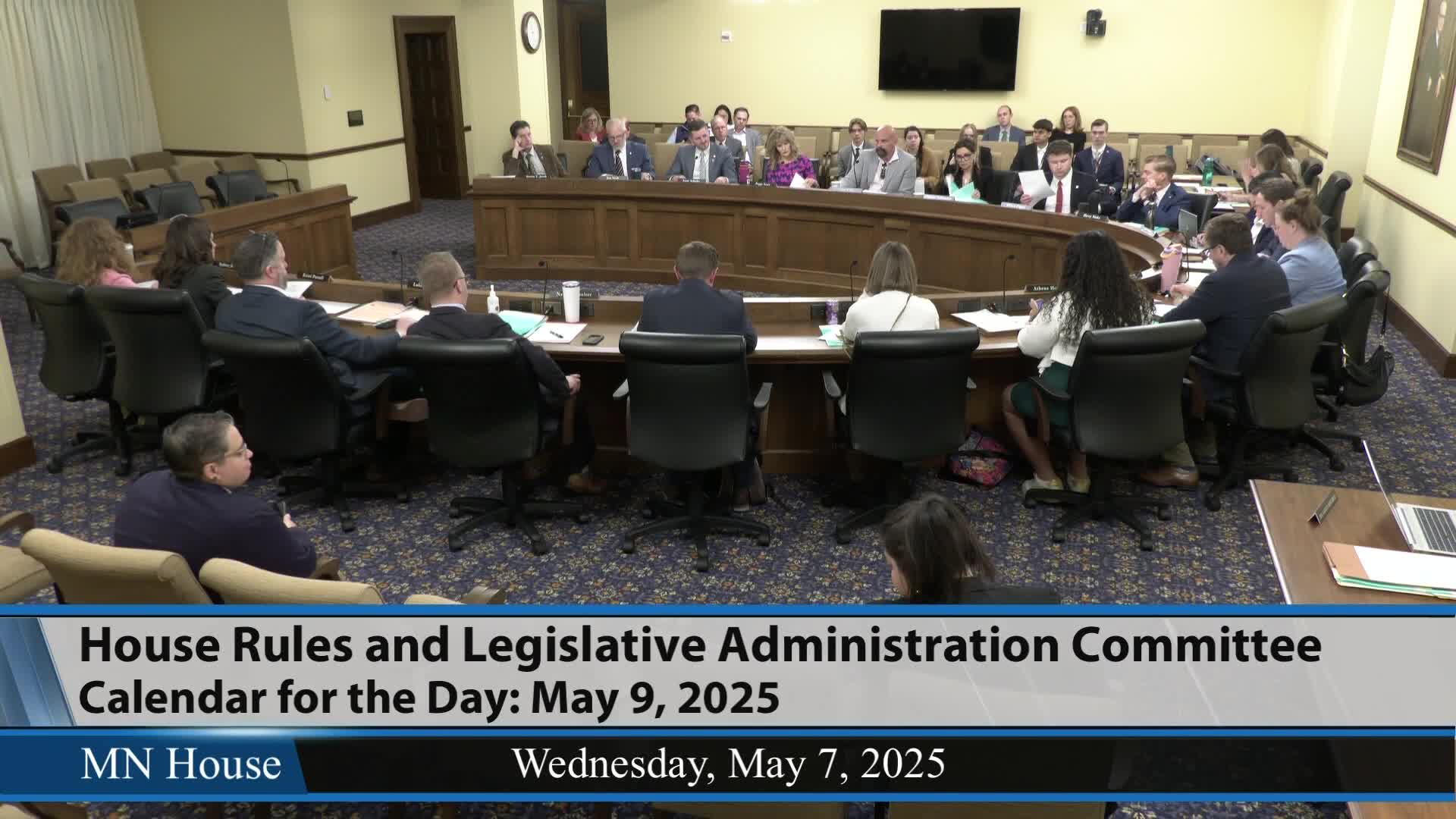Click the committee title caption text
This screenshot has width=1456, height=819.
700,645
